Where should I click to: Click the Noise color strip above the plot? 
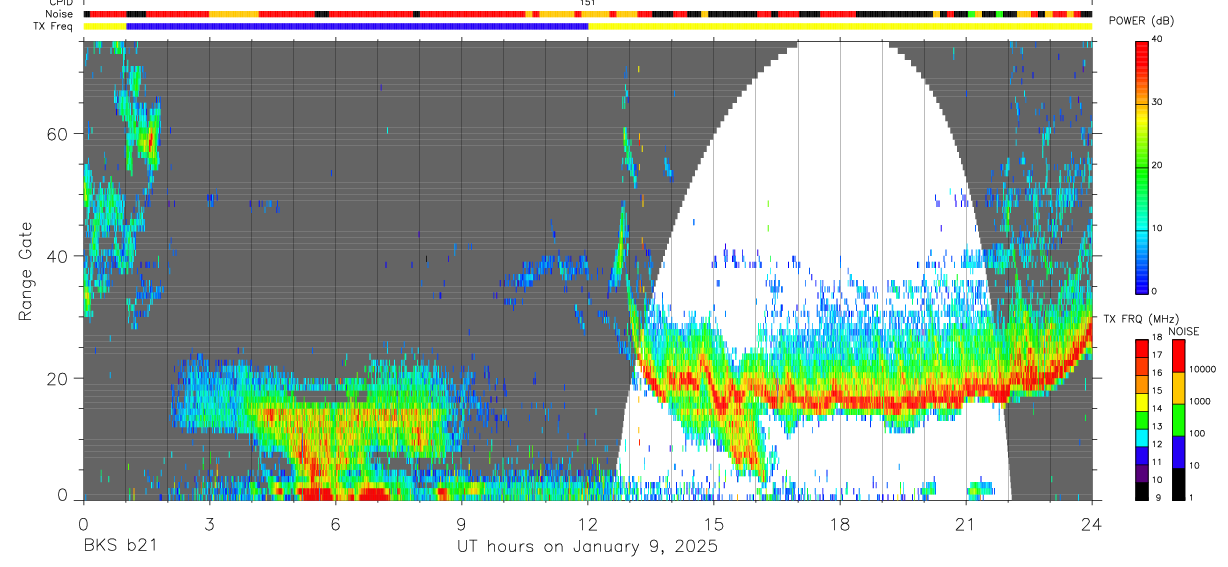coord(588,14)
